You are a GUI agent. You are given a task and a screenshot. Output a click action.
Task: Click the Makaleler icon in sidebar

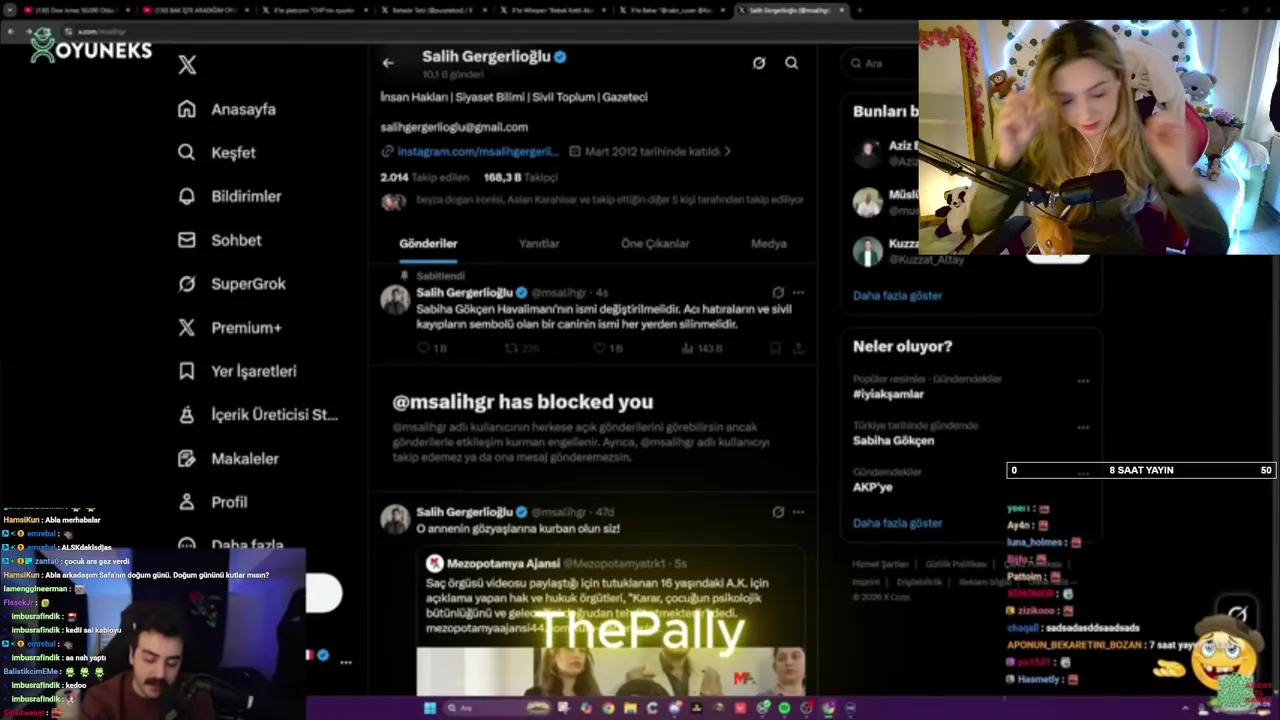(187, 458)
